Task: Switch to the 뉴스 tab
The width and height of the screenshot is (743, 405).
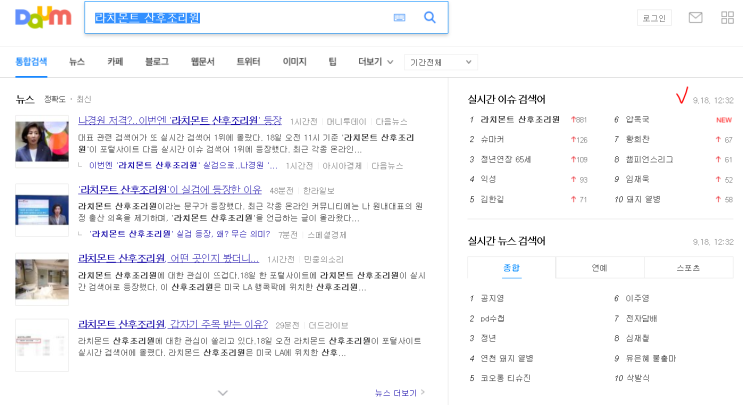Action: (77, 62)
